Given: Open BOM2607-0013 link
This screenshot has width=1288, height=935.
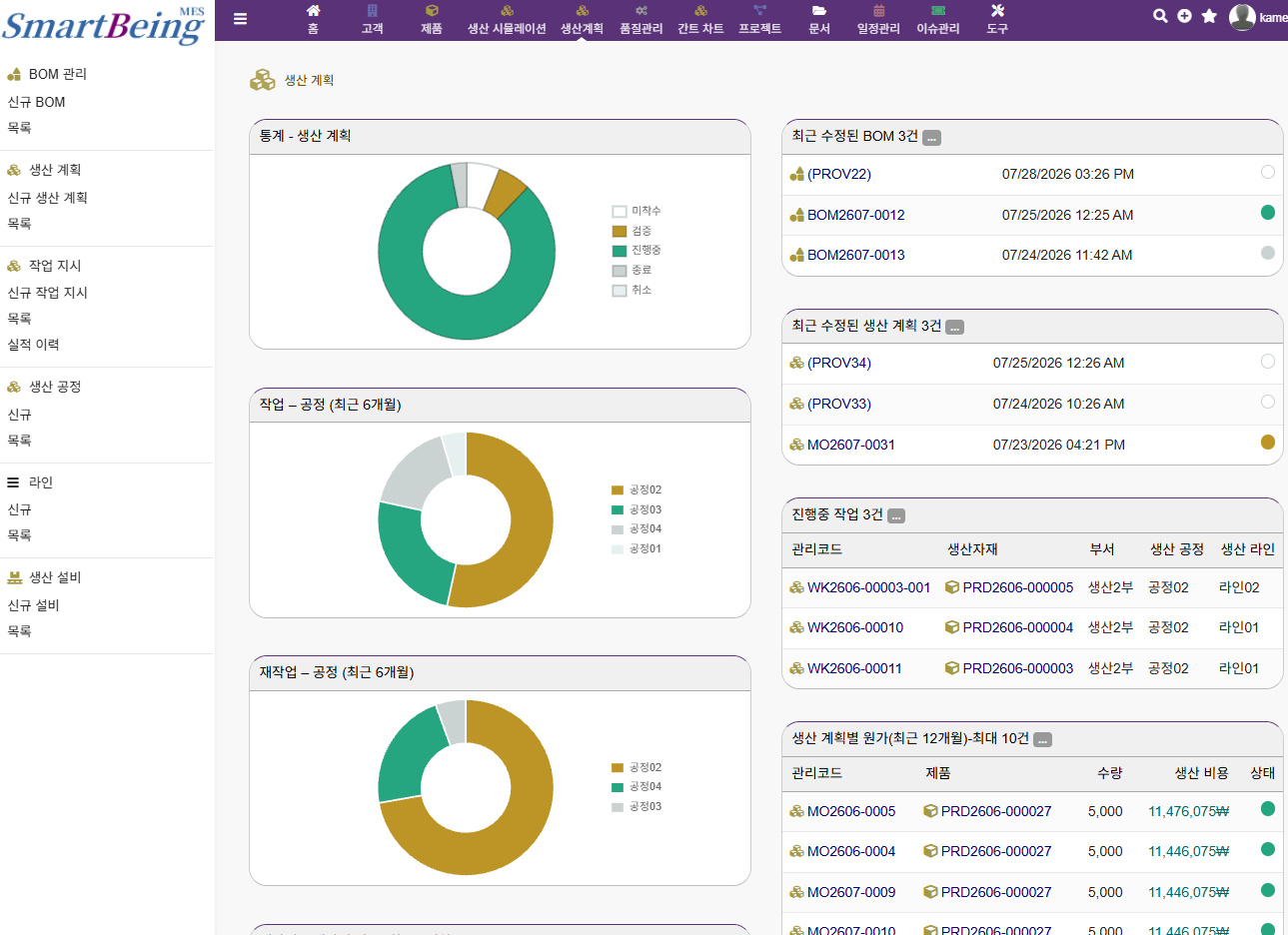Looking at the screenshot, I should click(x=856, y=255).
